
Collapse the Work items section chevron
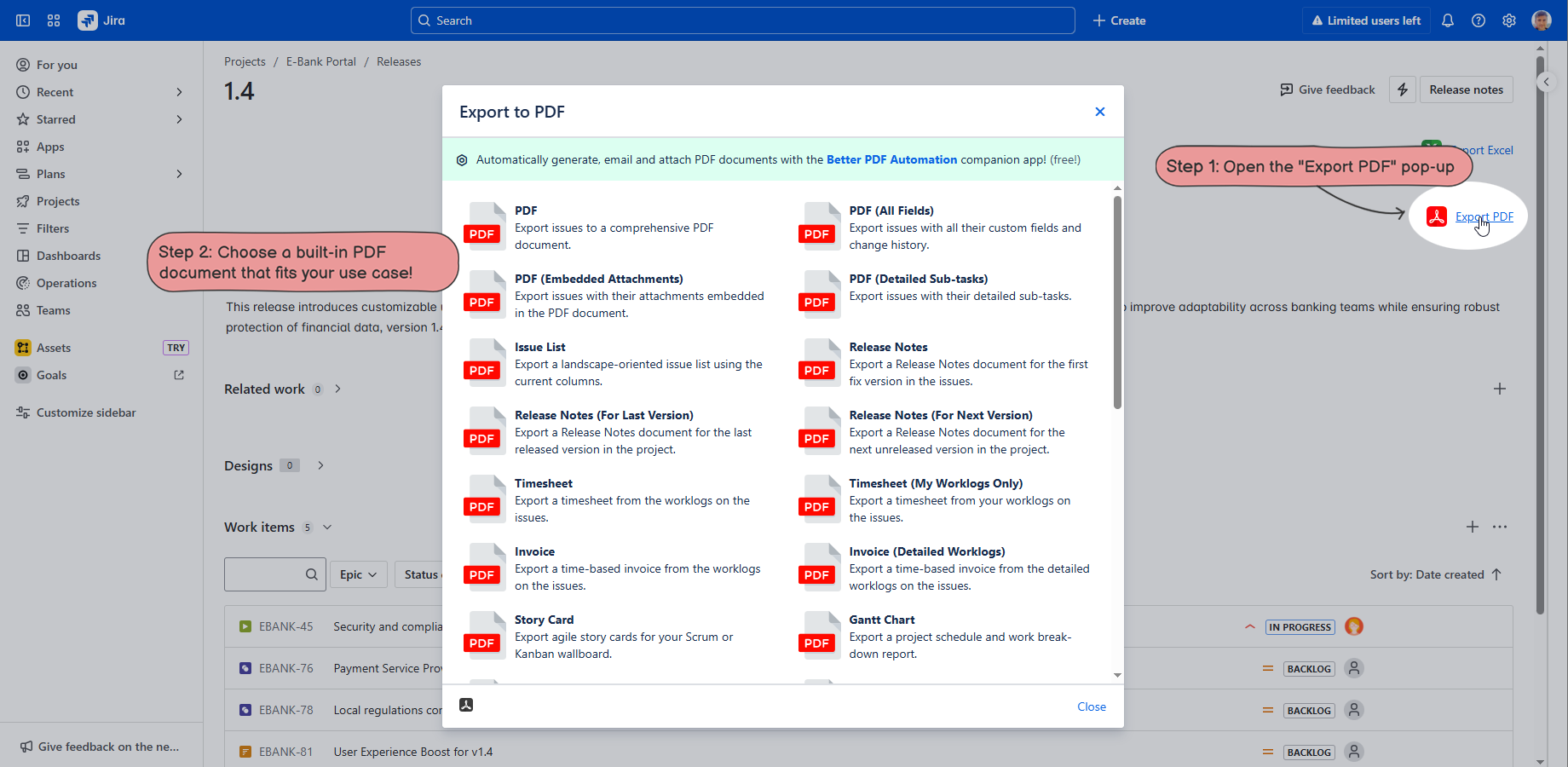click(327, 528)
